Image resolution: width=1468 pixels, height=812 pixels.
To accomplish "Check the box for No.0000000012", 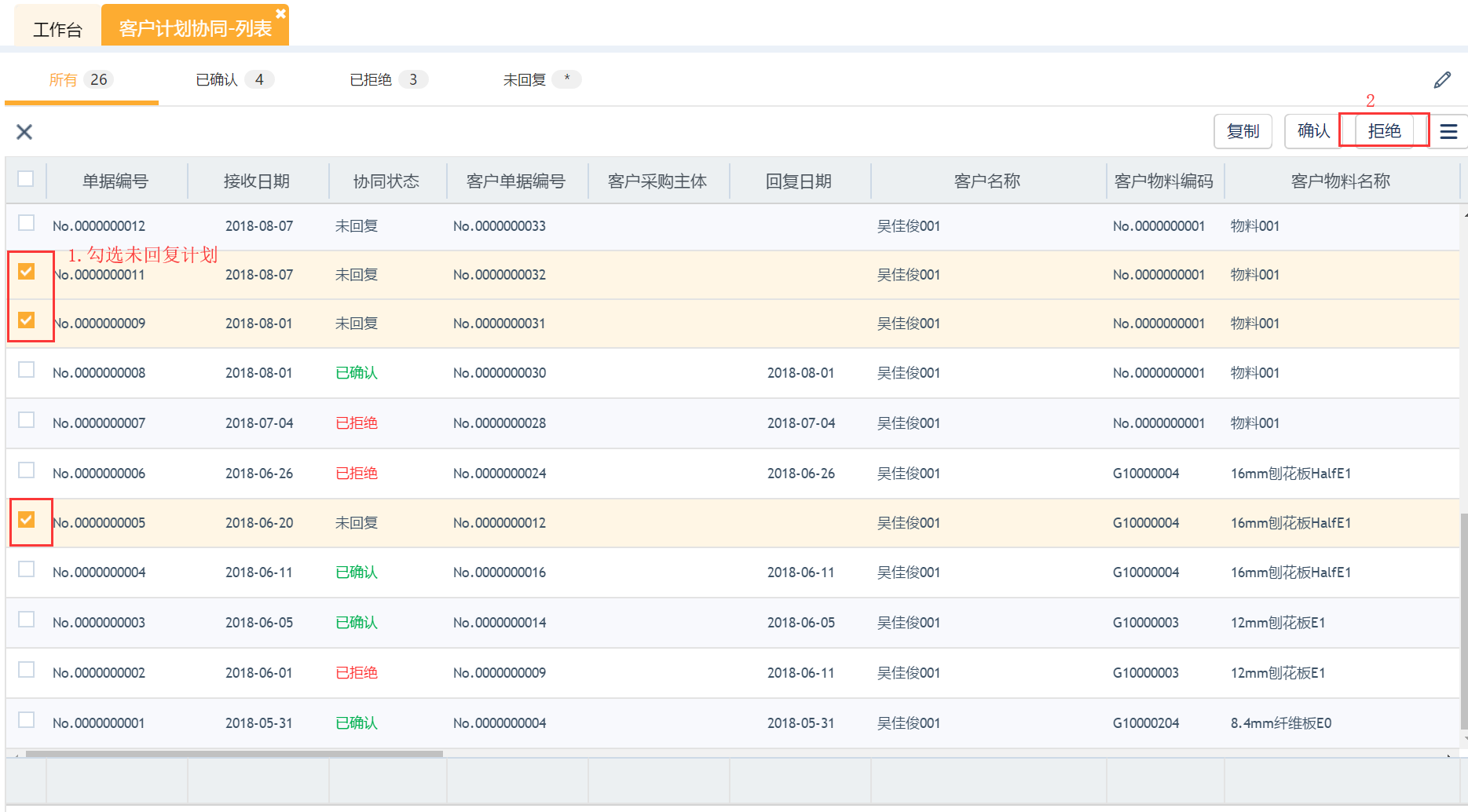I will click(x=26, y=223).
